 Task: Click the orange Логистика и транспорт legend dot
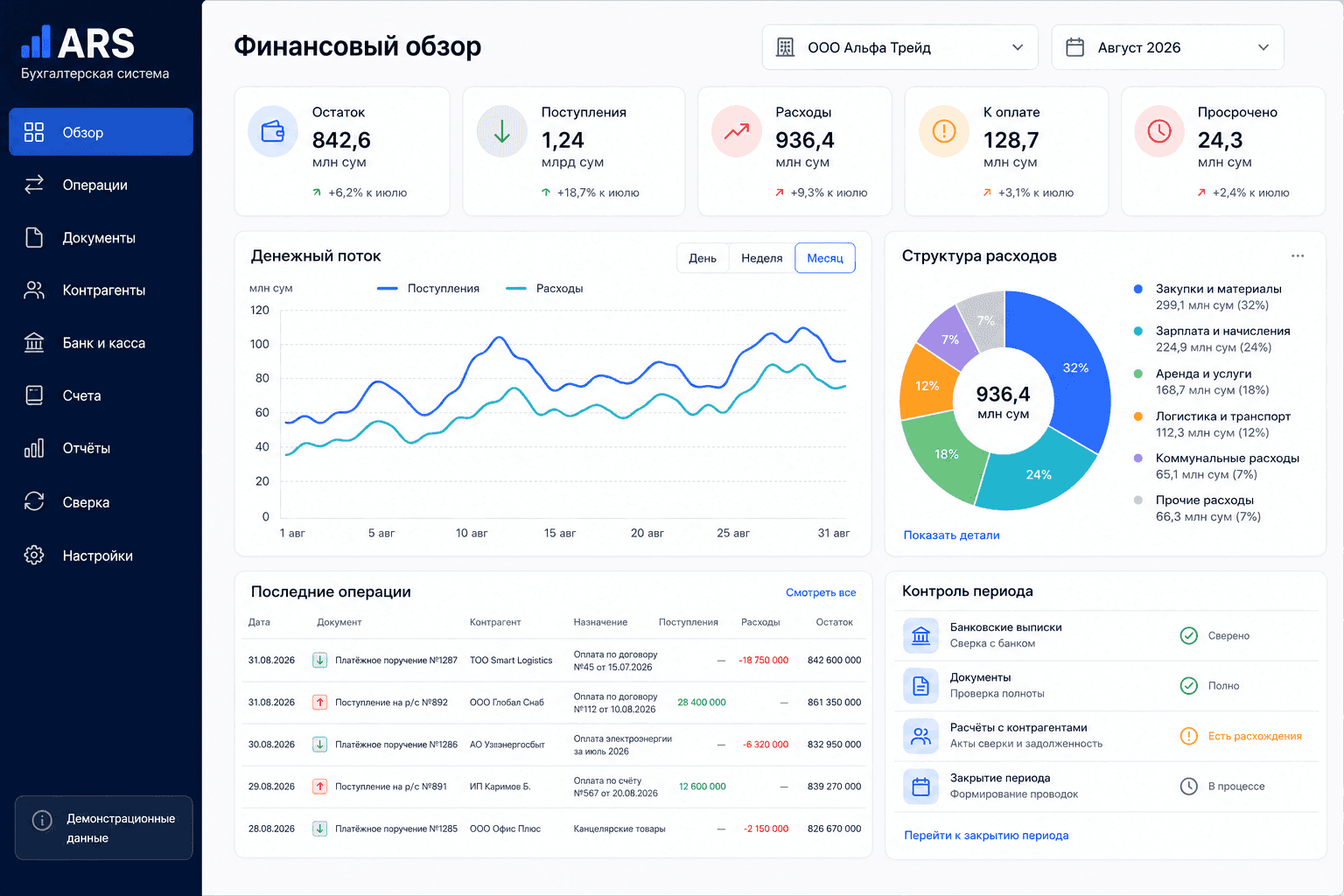coord(1137,416)
